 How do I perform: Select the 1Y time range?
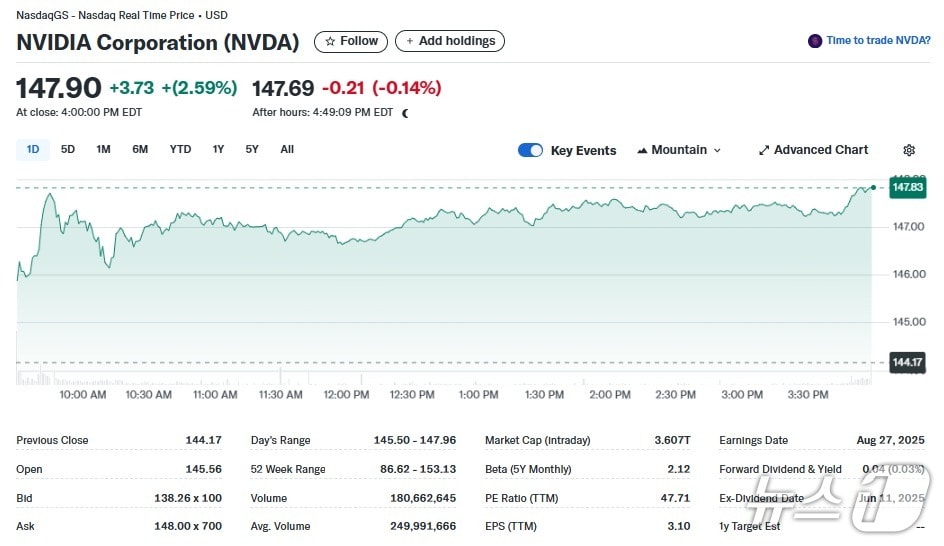[x=218, y=150]
